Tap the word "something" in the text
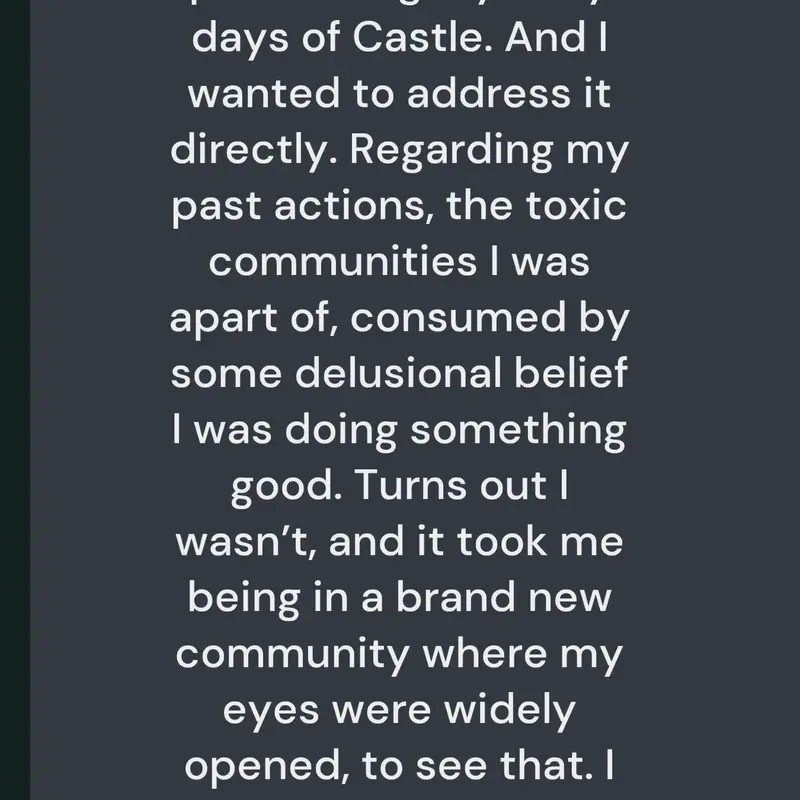800x800 pixels. coord(518,432)
